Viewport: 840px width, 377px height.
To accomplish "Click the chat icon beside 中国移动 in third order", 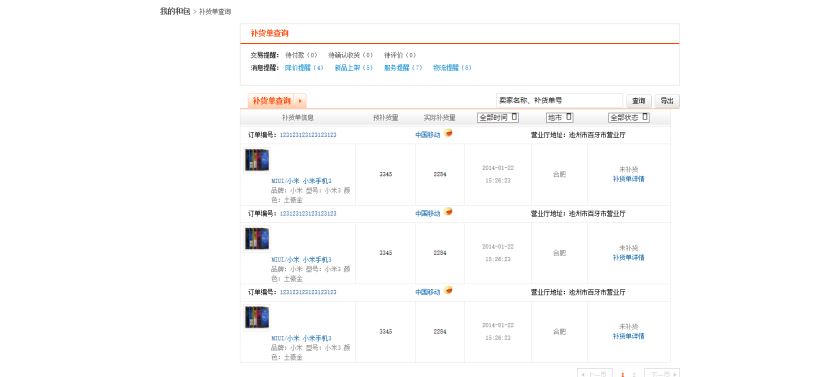I will [448, 291].
